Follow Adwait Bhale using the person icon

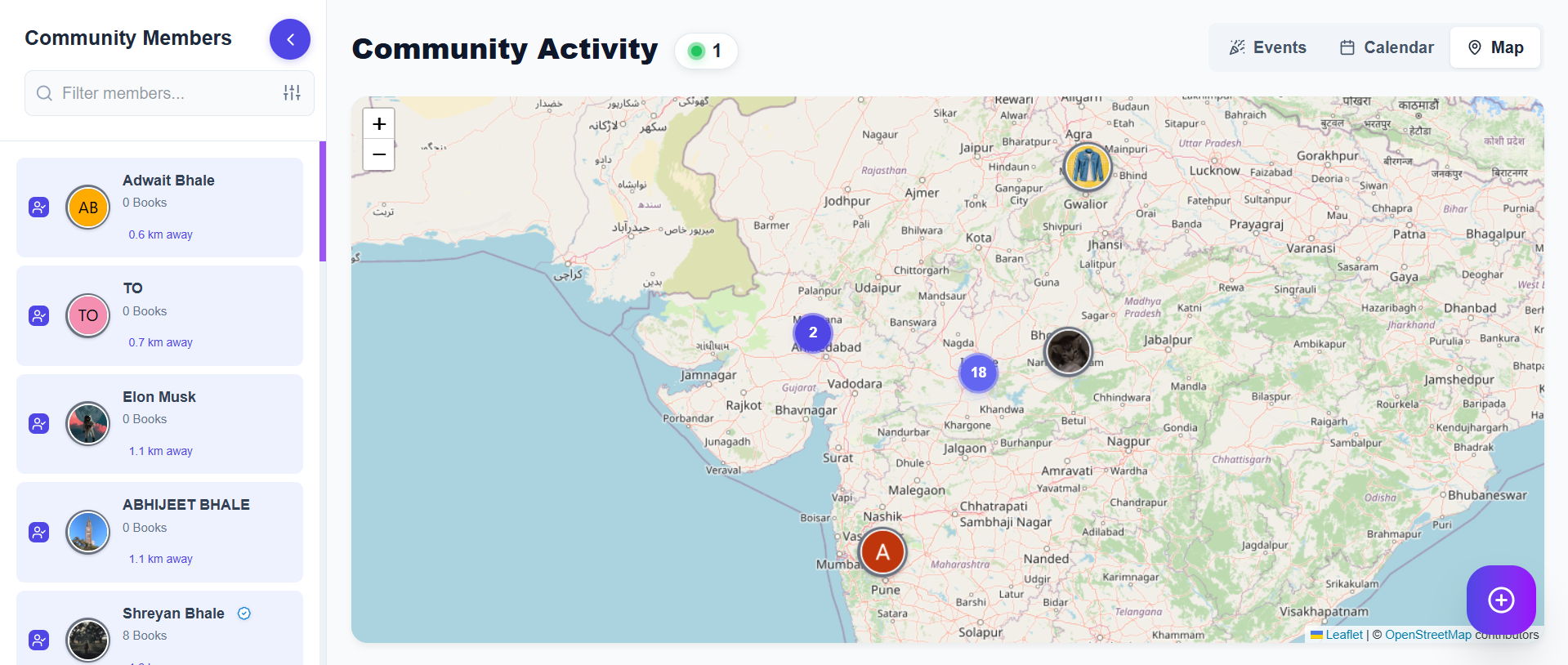[39, 208]
